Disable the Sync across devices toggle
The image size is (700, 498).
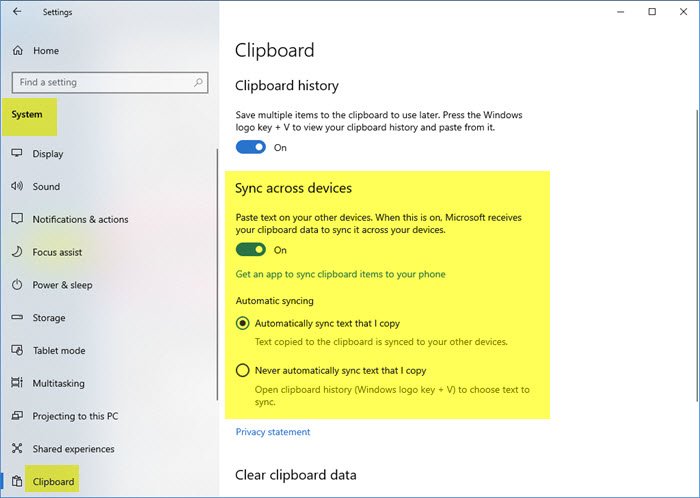pyautogui.click(x=251, y=250)
